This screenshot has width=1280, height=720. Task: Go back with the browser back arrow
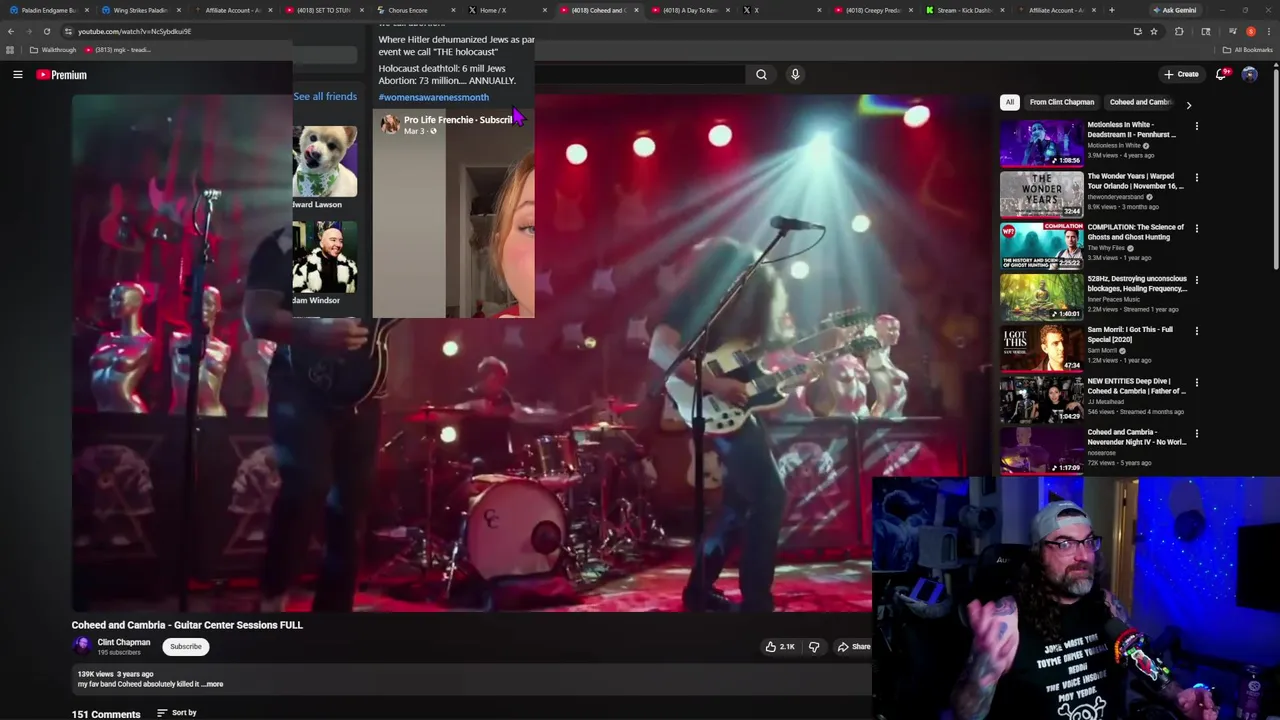[x=11, y=31]
